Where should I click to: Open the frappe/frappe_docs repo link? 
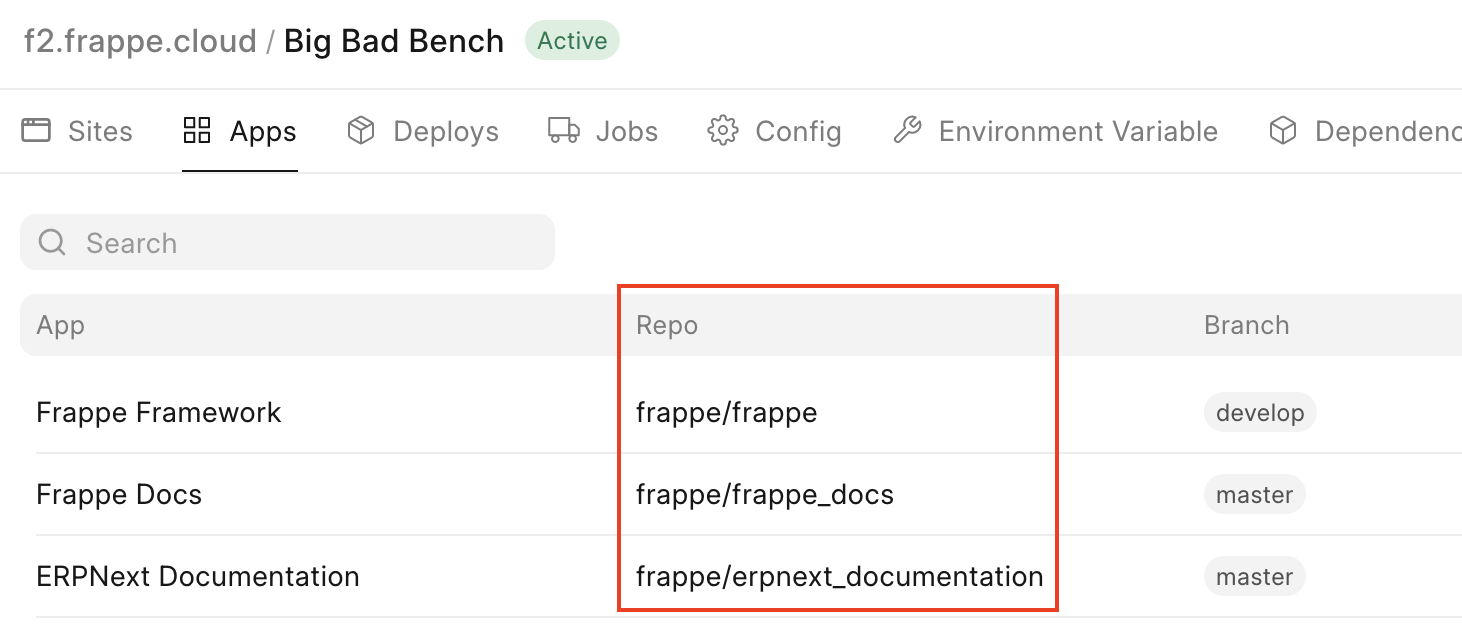click(764, 494)
